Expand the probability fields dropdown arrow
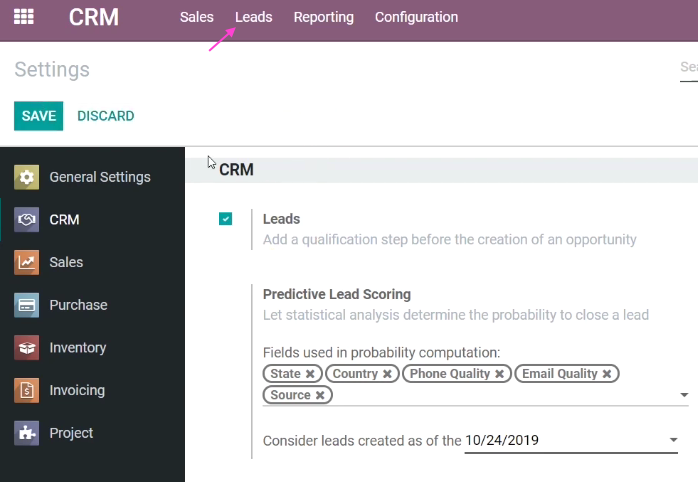698x482 pixels. (x=684, y=395)
